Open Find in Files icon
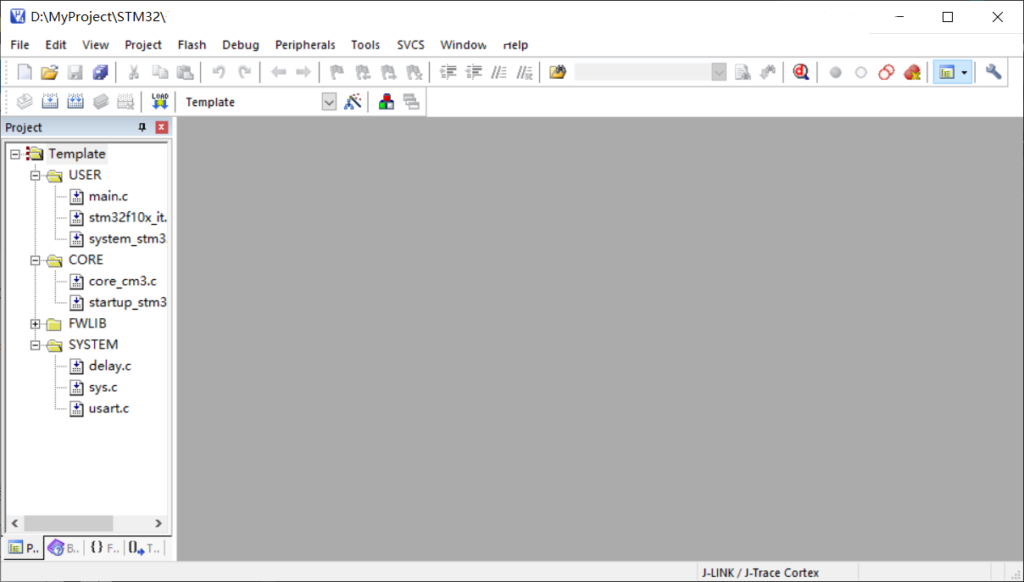1024x582 pixels. click(x=557, y=72)
